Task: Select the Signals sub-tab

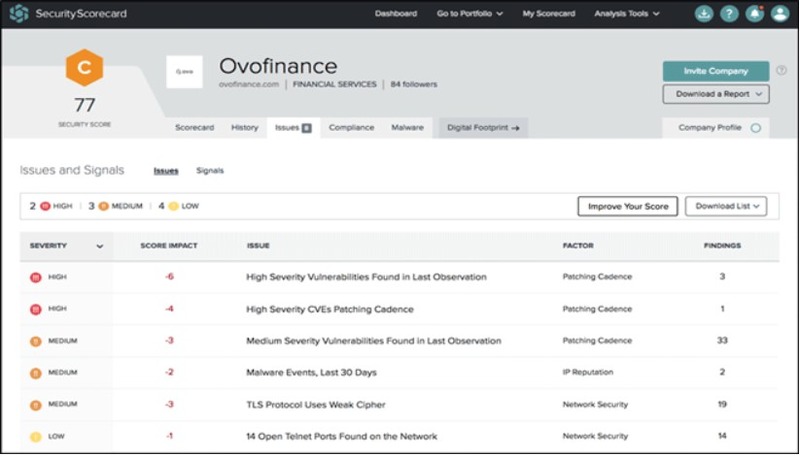Action: (x=210, y=171)
